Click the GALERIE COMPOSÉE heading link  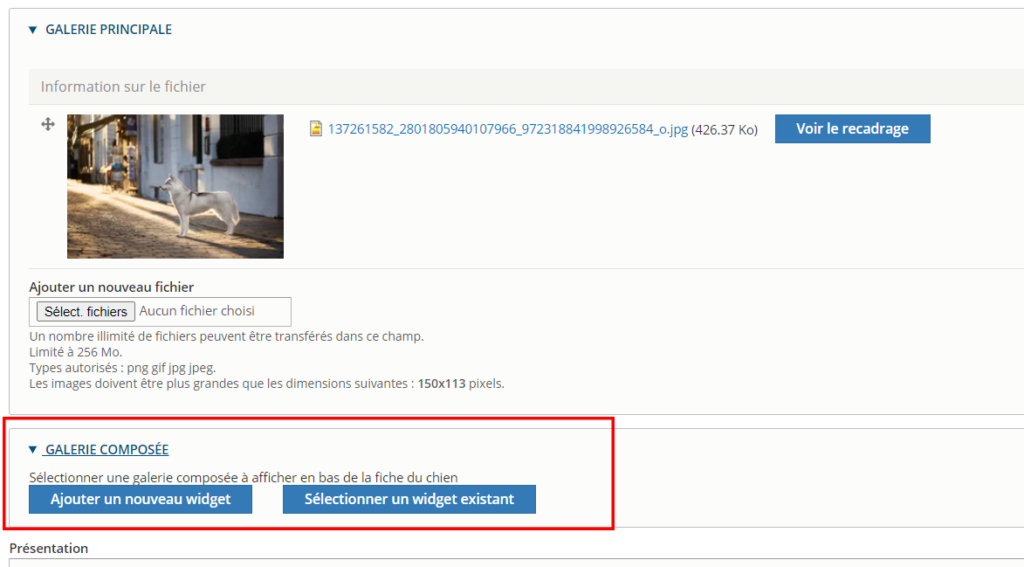[106, 449]
